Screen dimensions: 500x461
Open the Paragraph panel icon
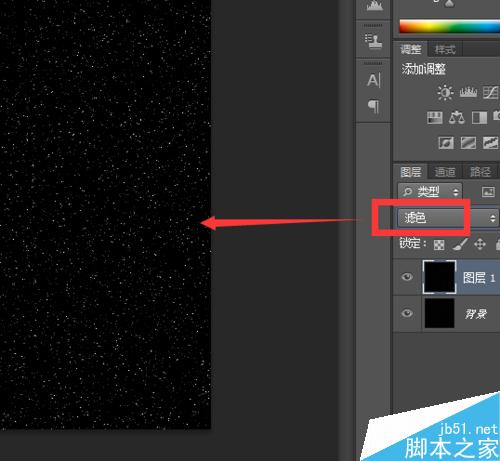pyautogui.click(x=374, y=106)
